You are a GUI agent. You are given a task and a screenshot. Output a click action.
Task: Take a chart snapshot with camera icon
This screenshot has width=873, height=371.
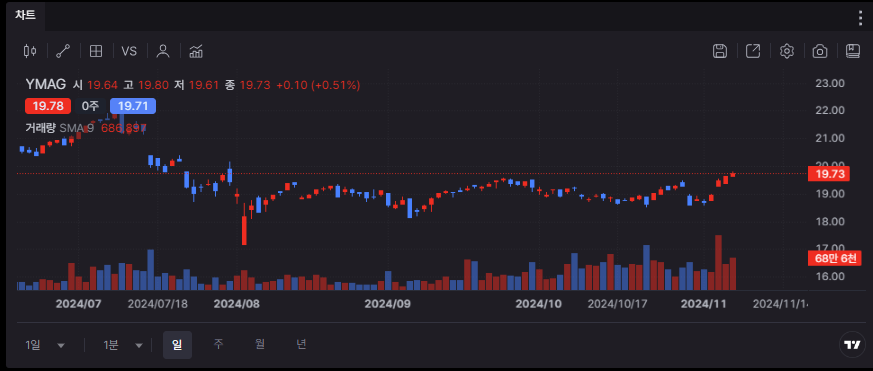click(x=820, y=51)
